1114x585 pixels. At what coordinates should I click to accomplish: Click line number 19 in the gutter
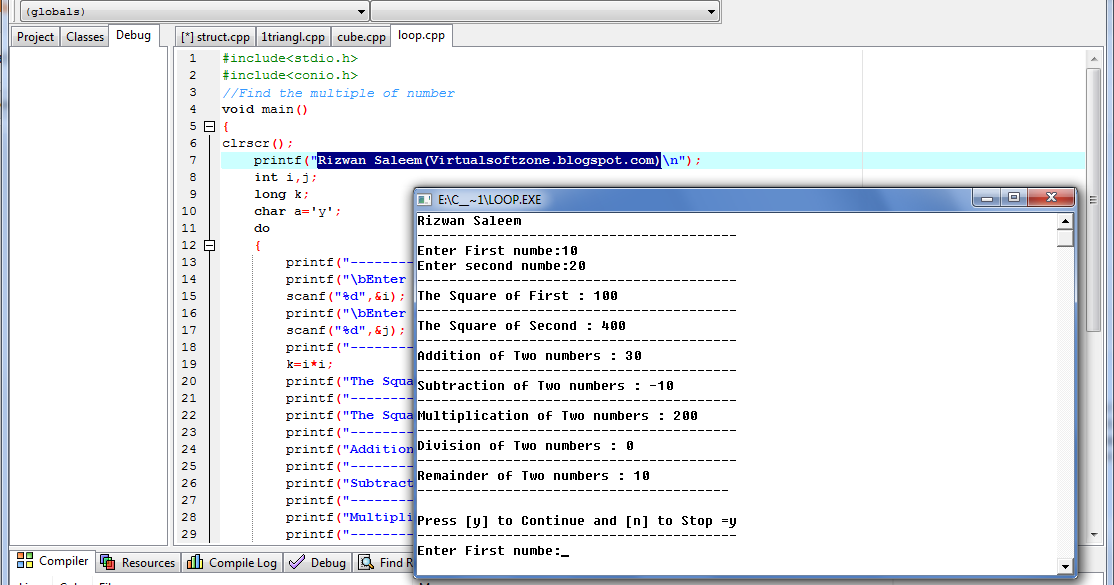[189, 364]
